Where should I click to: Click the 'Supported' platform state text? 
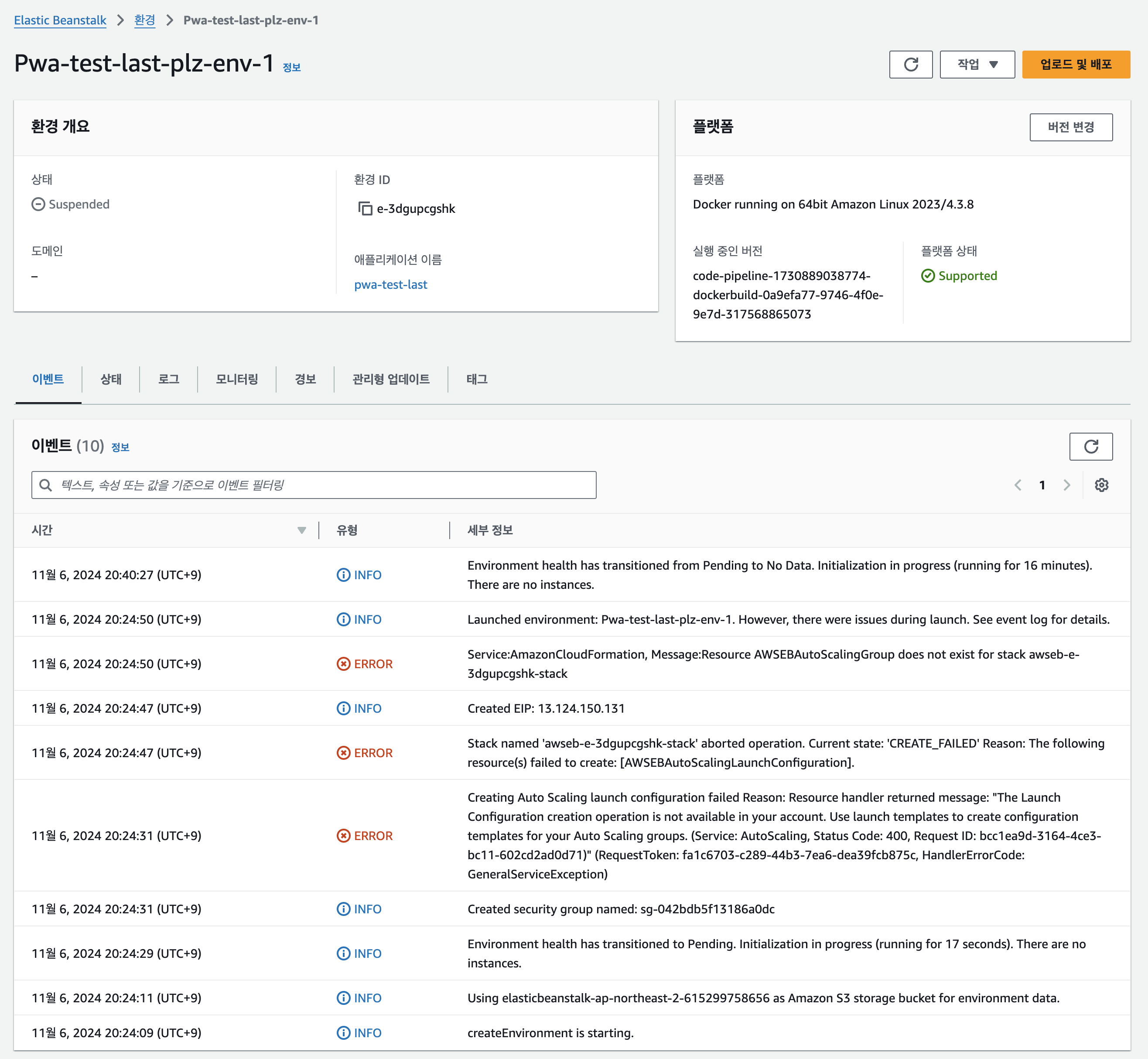tap(967, 276)
